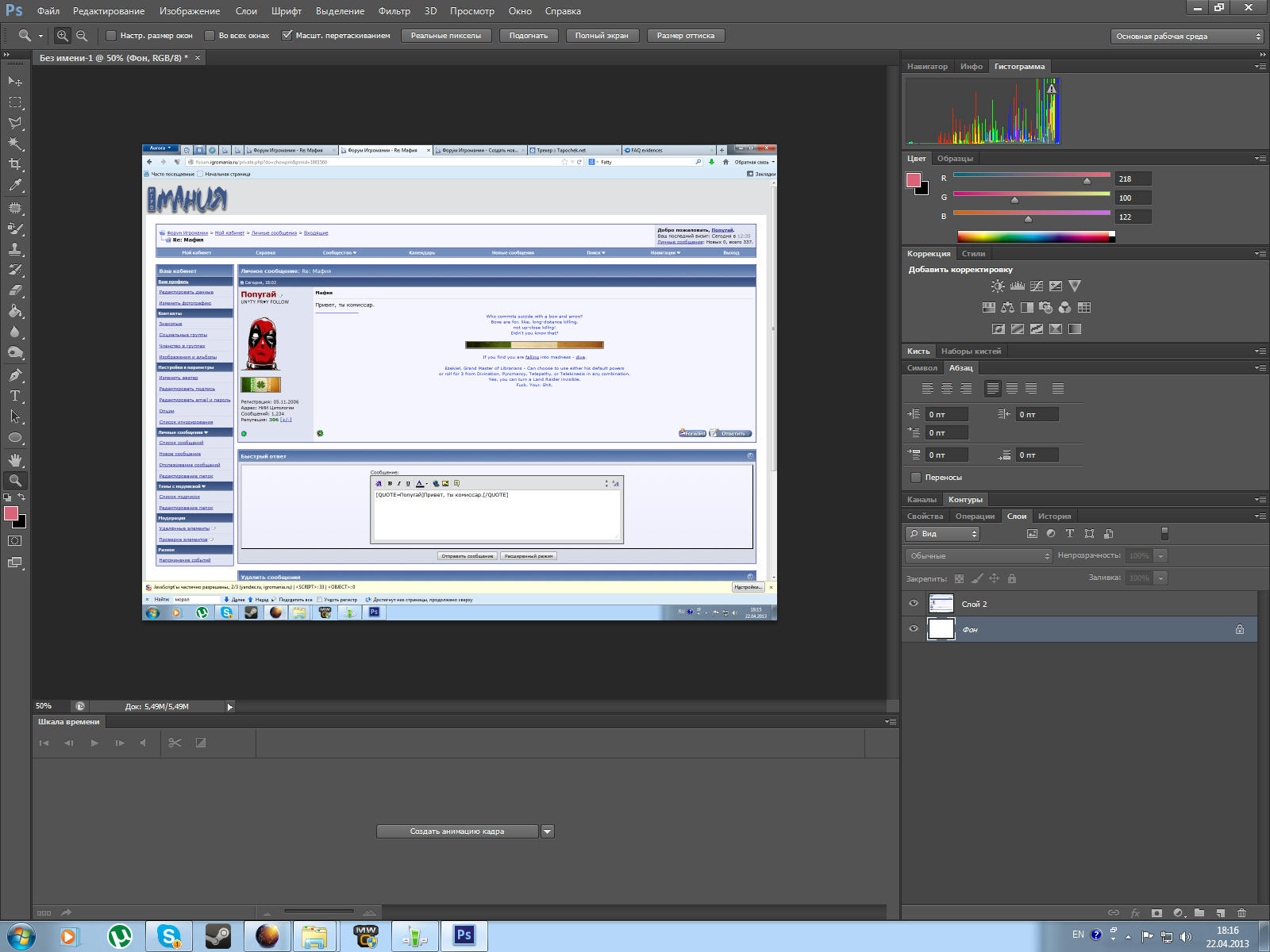Image resolution: width=1270 pixels, height=952 pixels.
Task: Open the 'Слои' menu
Action: coord(246,11)
